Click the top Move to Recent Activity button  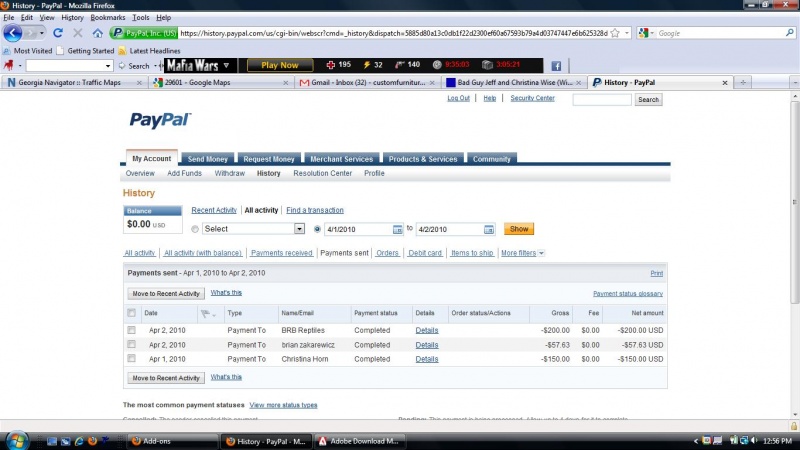166,293
